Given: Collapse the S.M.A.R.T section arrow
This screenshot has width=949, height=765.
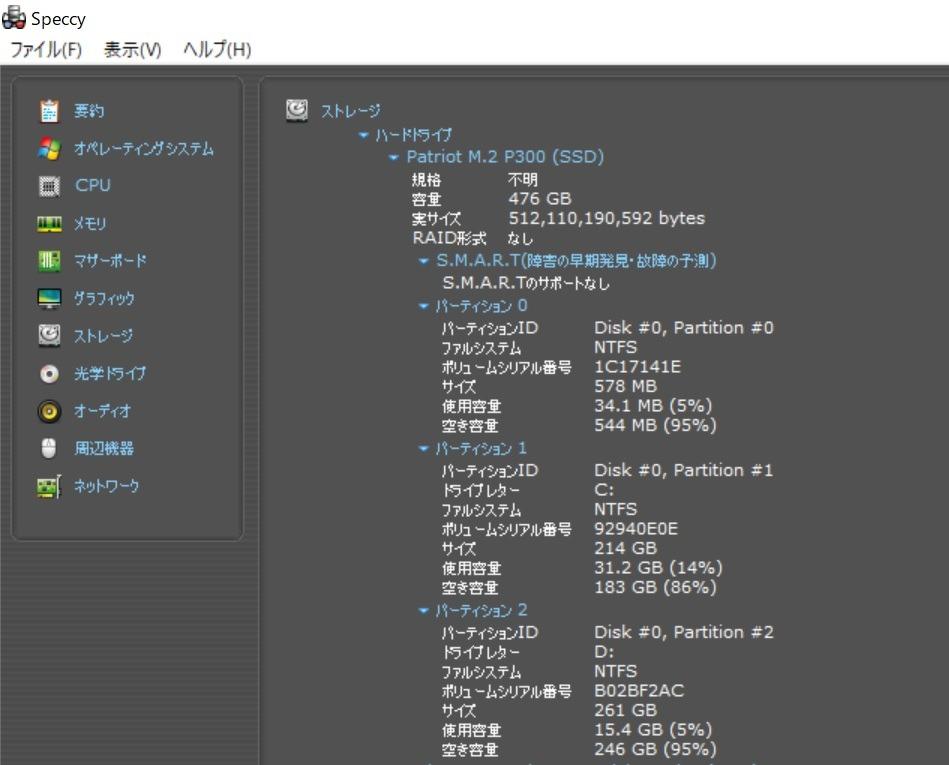Looking at the screenshot, I should point(424,261).
